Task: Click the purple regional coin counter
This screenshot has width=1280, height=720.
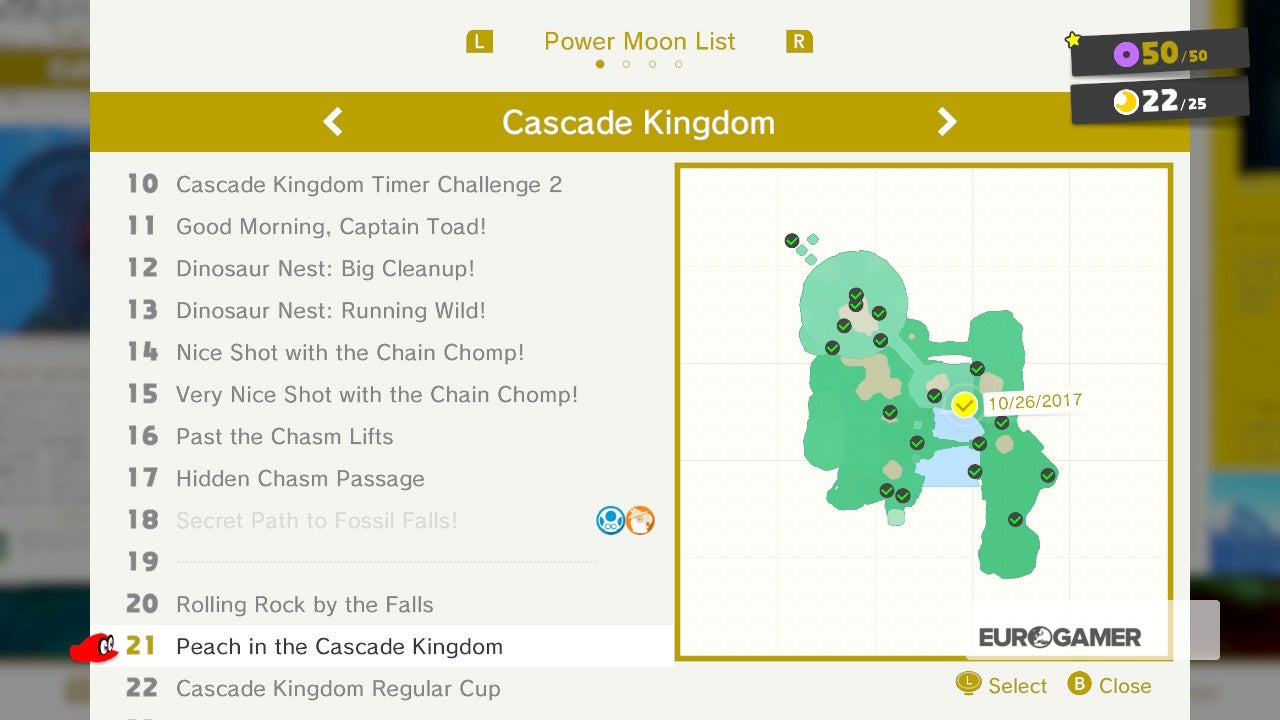Action: coord(1160,53)
